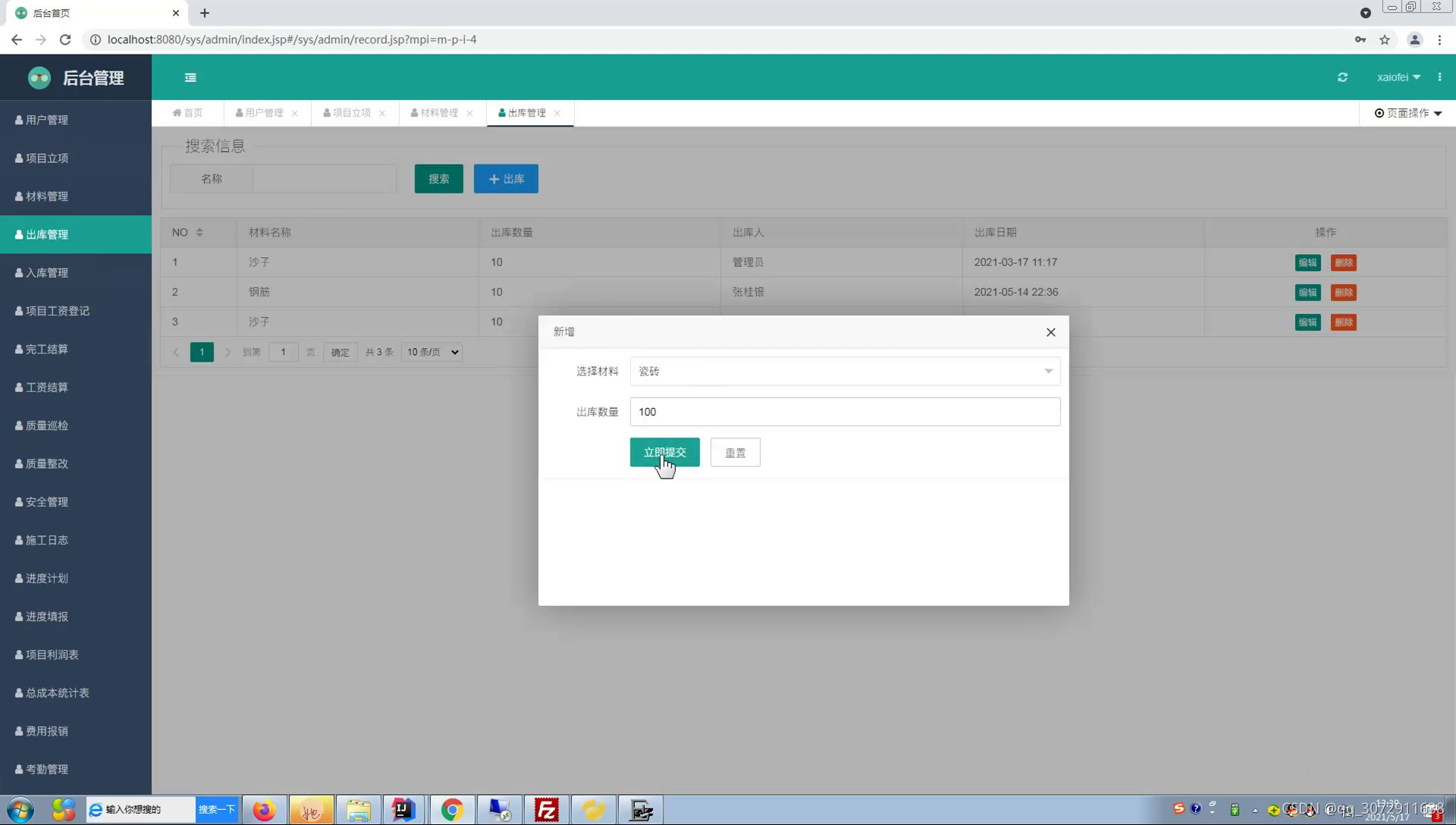Image resolution: width=1456 pixels, height=825 pixels.
Task: Open 考勤管理 in the sidebar
Action: 76,769
